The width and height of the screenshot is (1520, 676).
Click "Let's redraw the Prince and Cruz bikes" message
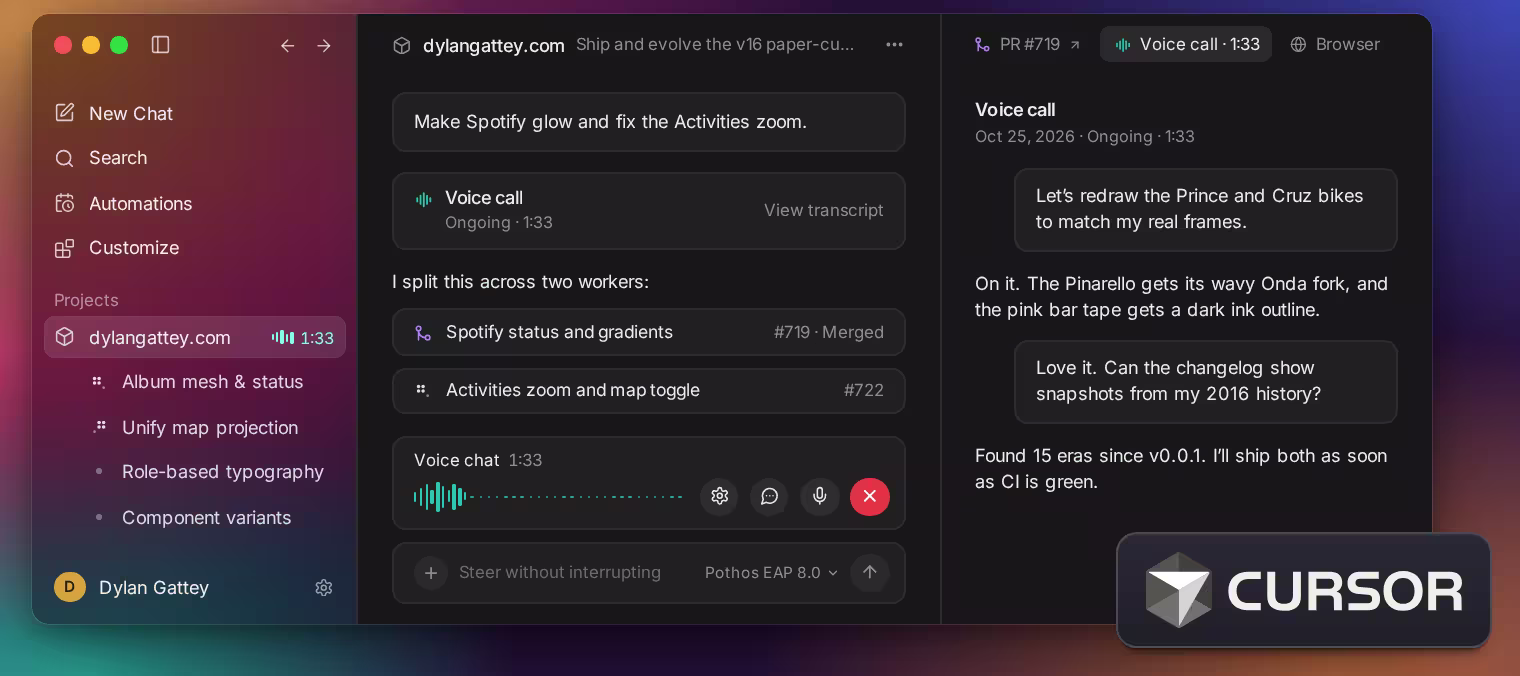pyautogui.click(x=1206, y=209)
